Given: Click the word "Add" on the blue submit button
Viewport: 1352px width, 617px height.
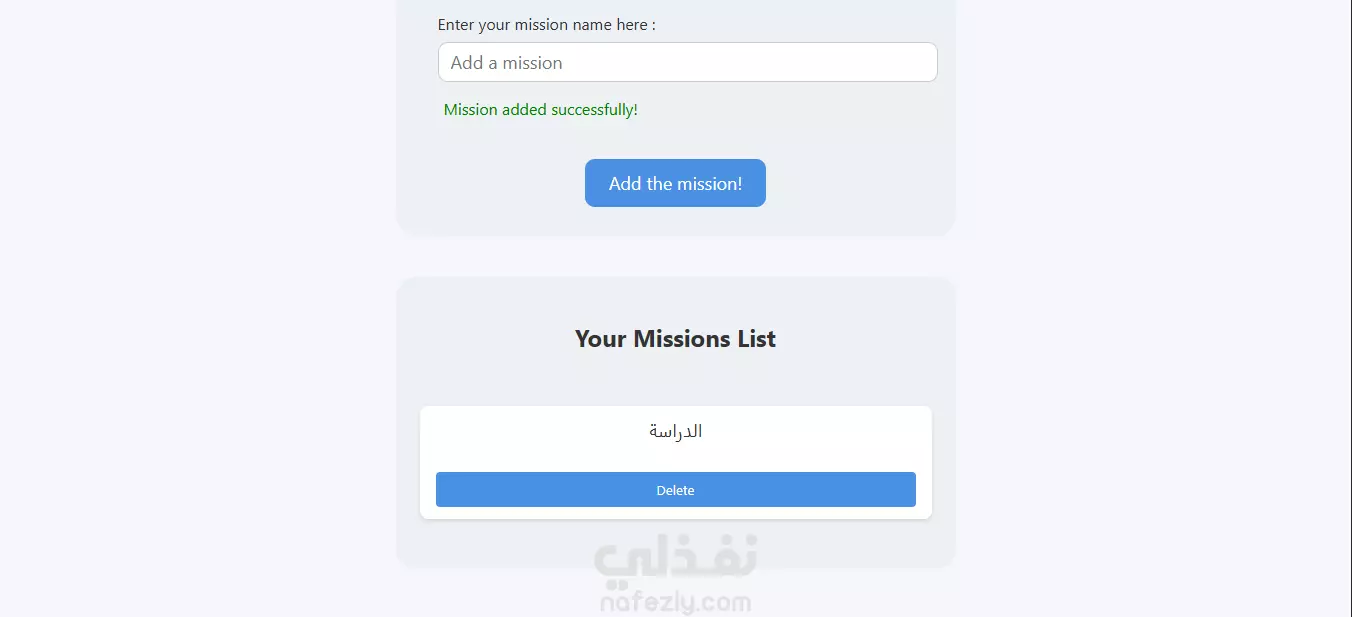Looking at the screenshot, I should [x=625, y=183].
